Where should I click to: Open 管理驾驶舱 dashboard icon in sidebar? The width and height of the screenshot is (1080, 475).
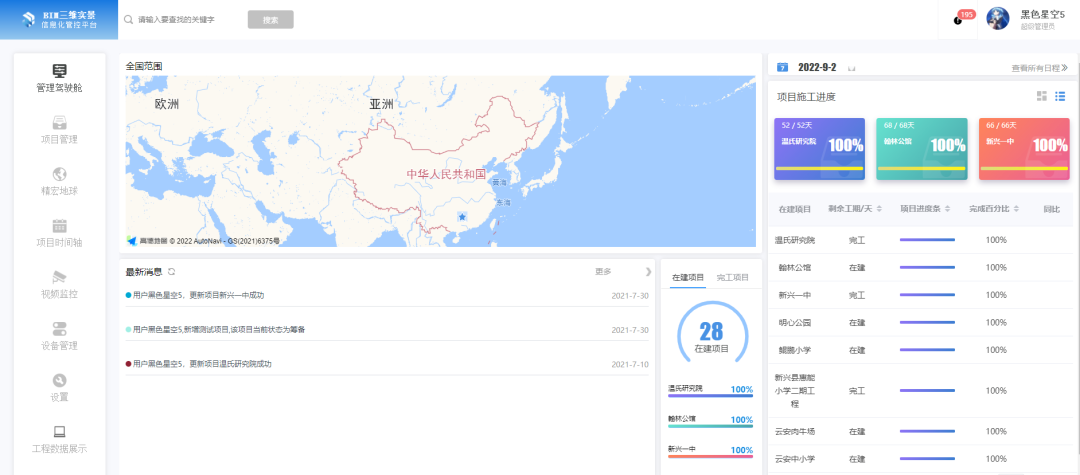click(x=60, y=71)
